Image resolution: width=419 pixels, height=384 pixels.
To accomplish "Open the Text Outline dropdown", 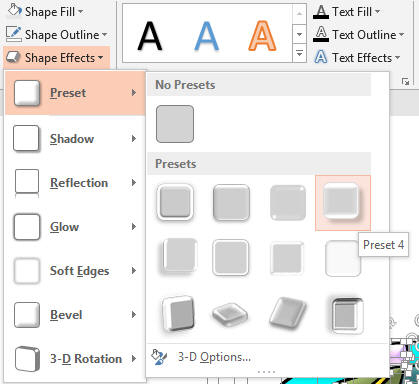I will coord(358,35).
